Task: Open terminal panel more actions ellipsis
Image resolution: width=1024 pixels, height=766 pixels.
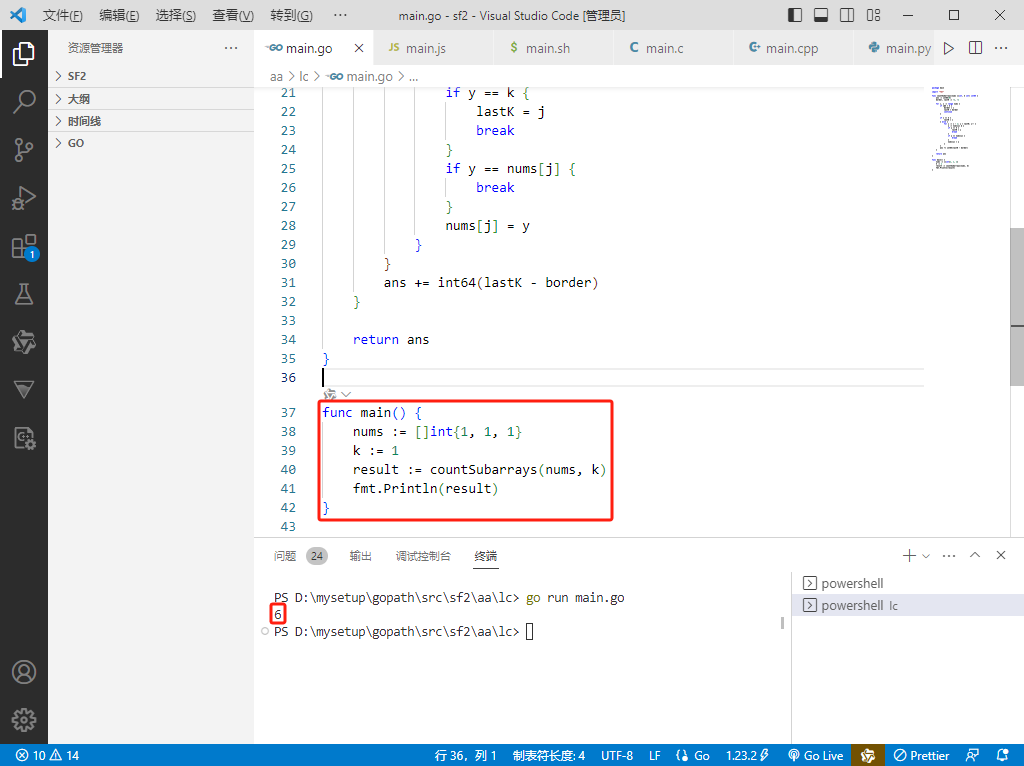Action: click(x=949, y=556)
